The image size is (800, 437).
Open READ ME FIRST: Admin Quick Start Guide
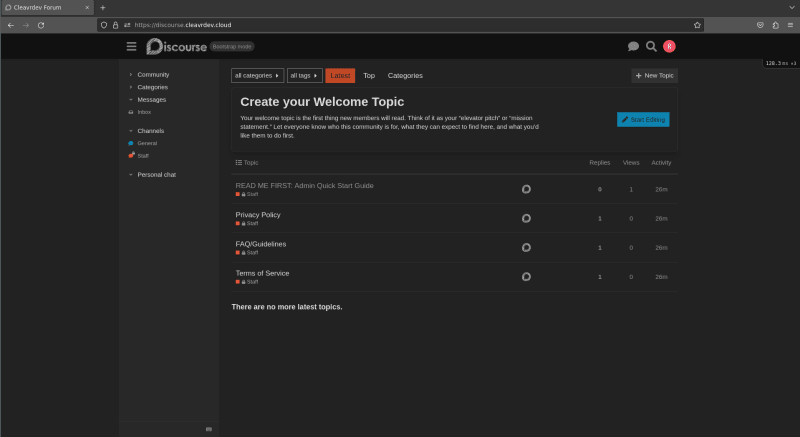coord(304,186)
